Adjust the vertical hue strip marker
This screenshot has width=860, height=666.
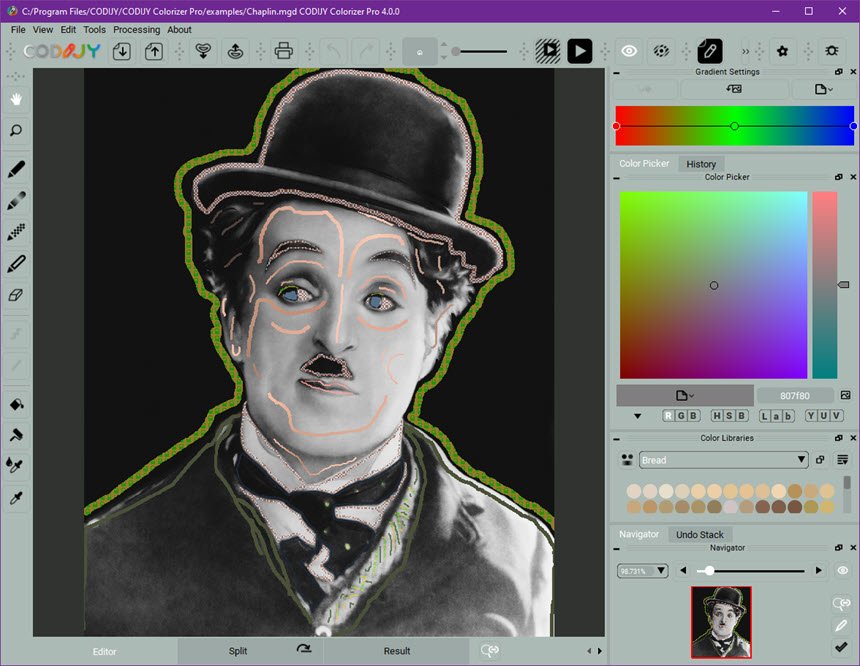click(x=844, y=284)
